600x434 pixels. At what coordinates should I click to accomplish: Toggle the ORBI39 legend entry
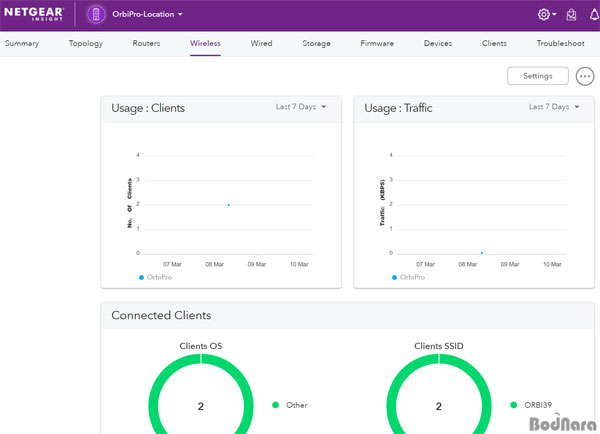[531, 405]
